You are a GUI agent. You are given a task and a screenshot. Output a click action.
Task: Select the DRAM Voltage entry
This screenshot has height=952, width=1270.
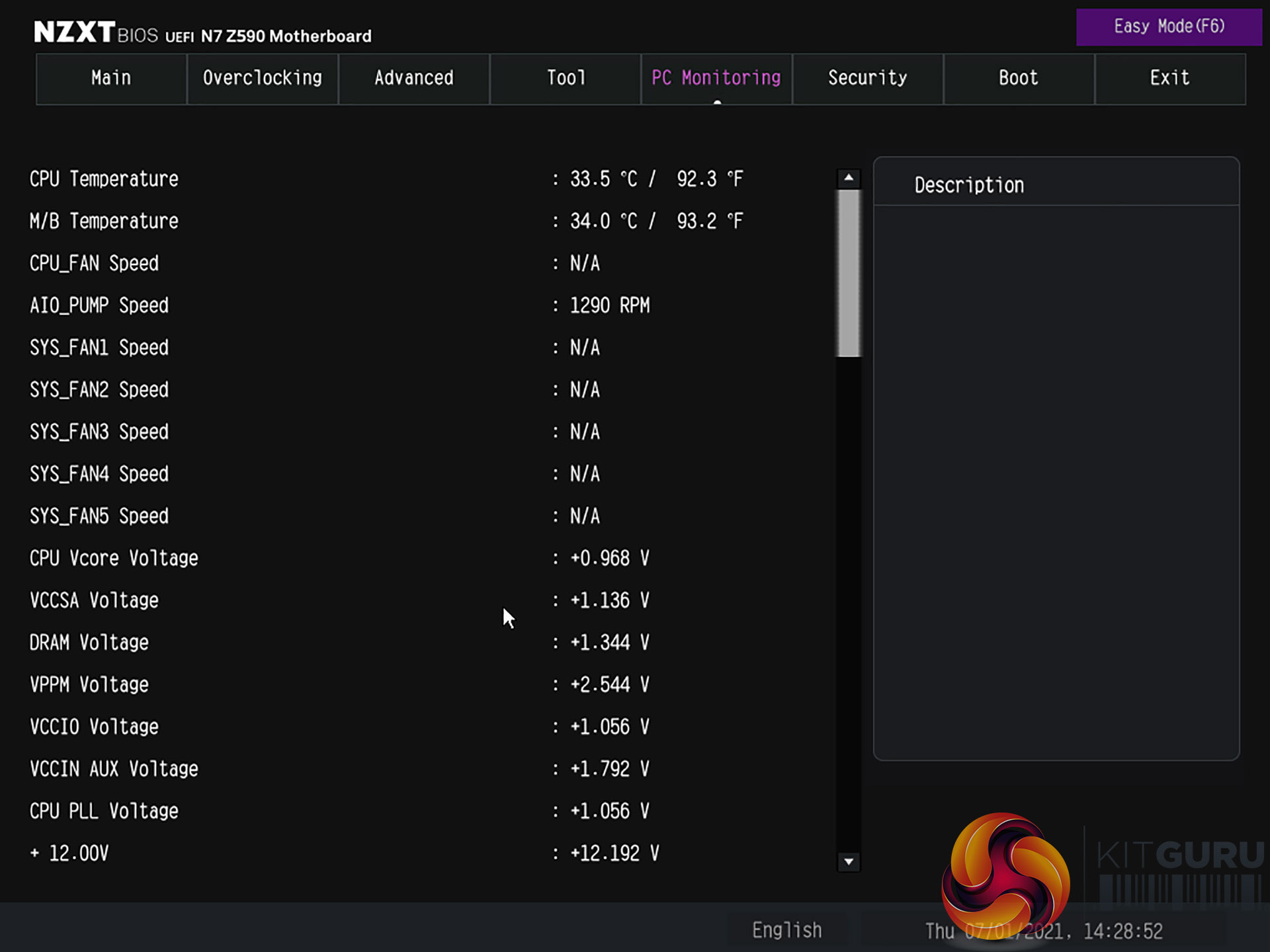pos(89,643)
